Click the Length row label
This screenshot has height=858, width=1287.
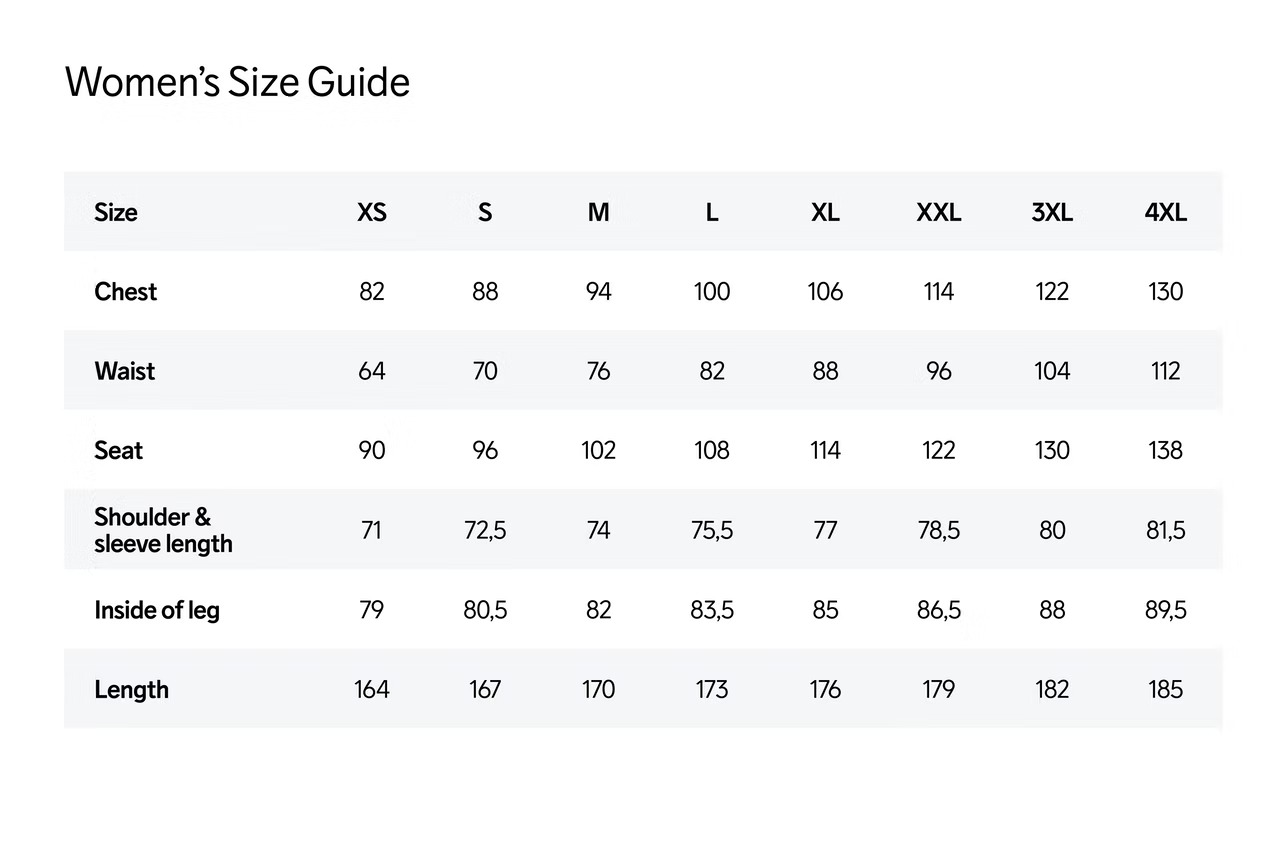coord(131,690)
